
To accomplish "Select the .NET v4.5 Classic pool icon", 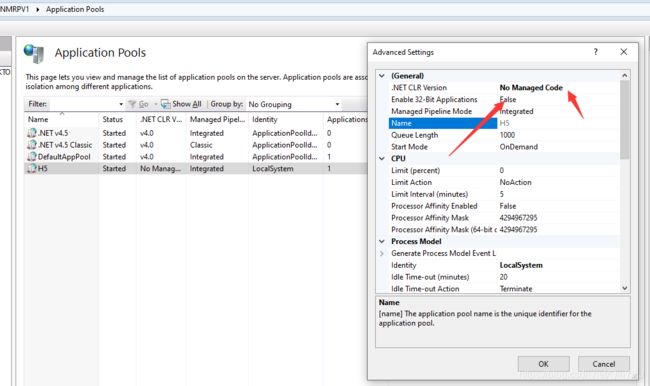I will coord(32,145).
